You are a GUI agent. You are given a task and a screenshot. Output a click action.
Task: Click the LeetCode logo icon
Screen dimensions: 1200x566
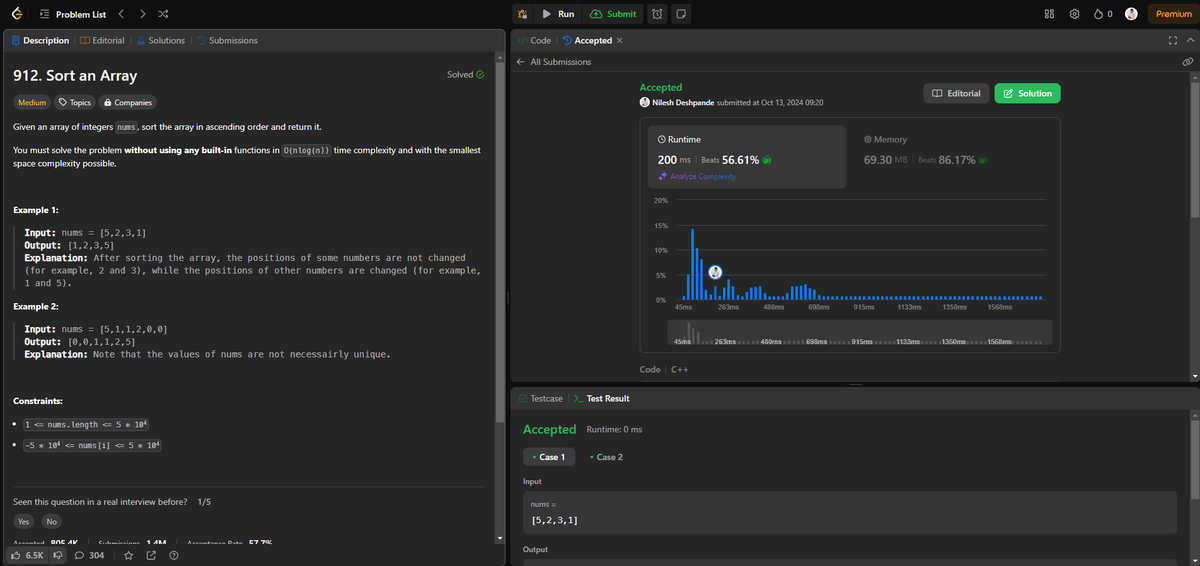(x=18, y=14)
